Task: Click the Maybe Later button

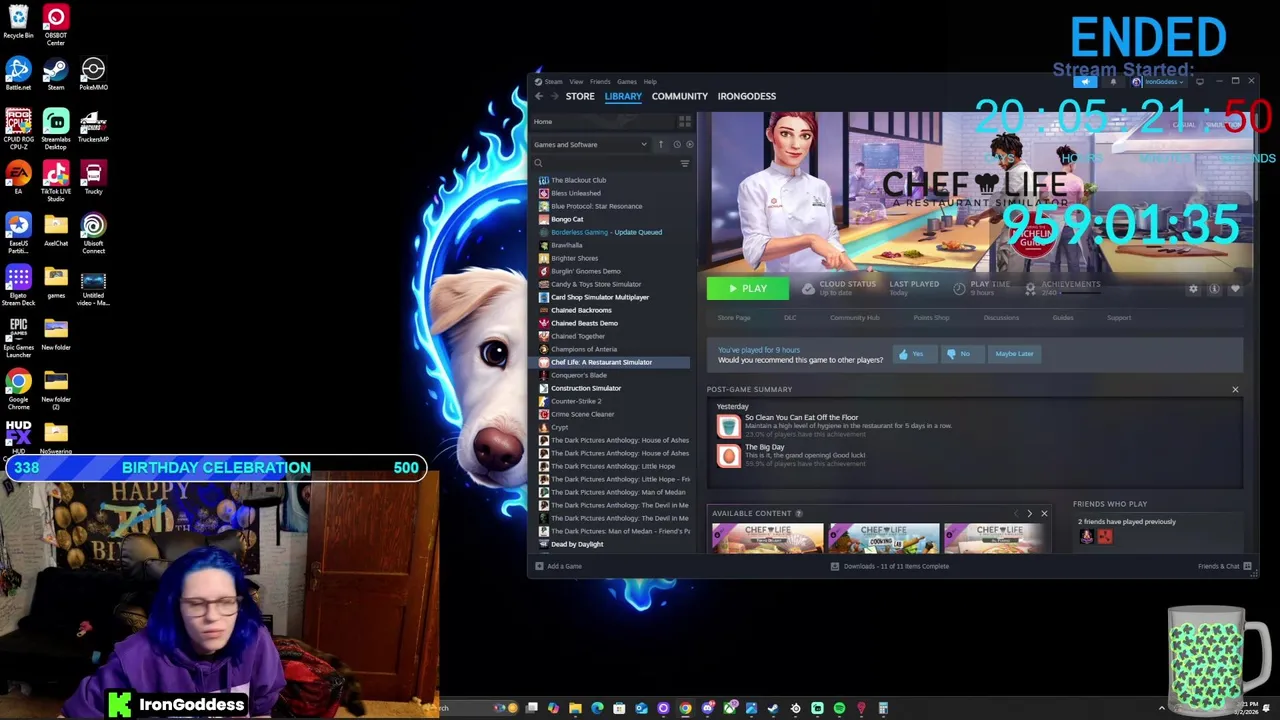Action: [x=1014, y=354]
